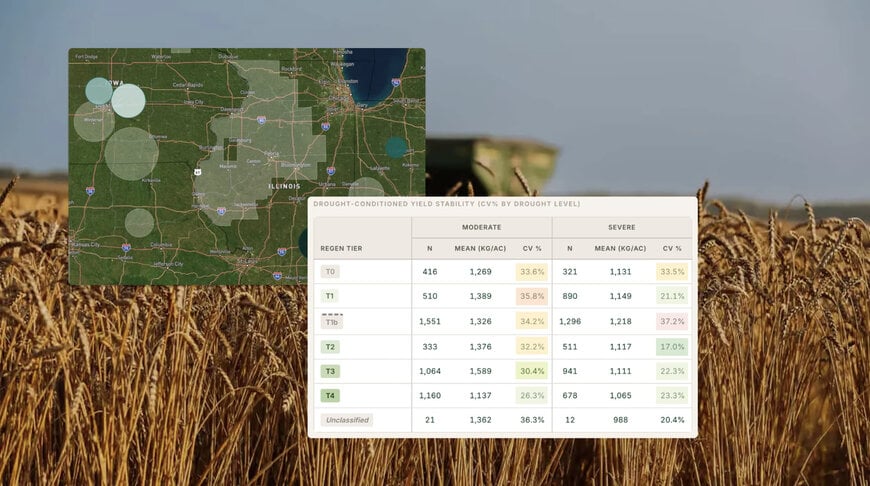Select the T3 regen tier badge
Image resolution: width=870 pixels, height=486 pixels.
pyautogui.click(x=330, y=371)
